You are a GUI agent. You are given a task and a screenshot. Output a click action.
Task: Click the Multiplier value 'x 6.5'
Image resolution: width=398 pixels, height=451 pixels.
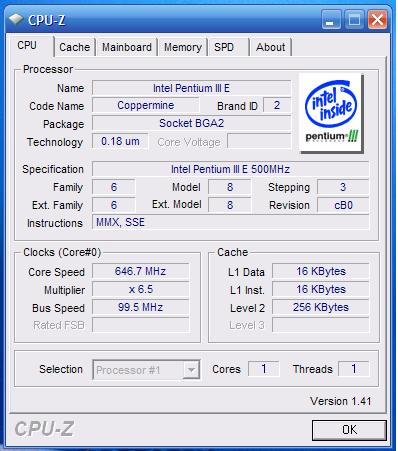[x=140, y=289]
